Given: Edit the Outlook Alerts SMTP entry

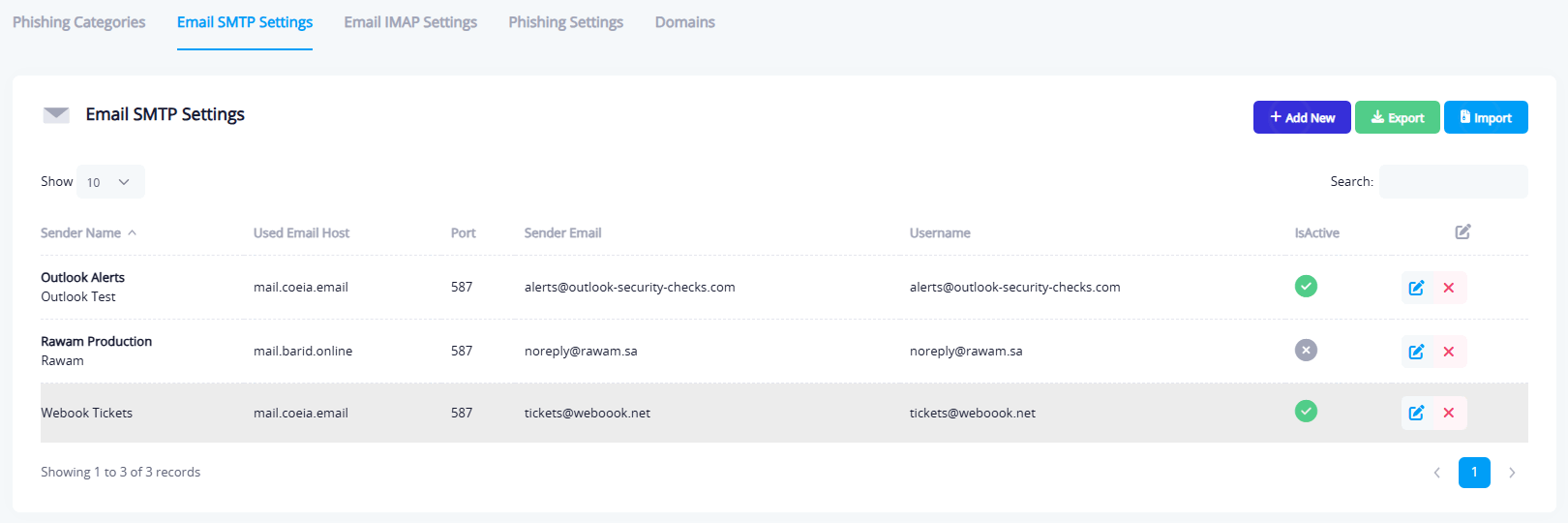Looking at the screenshot, I should (x=1416, y=288).
